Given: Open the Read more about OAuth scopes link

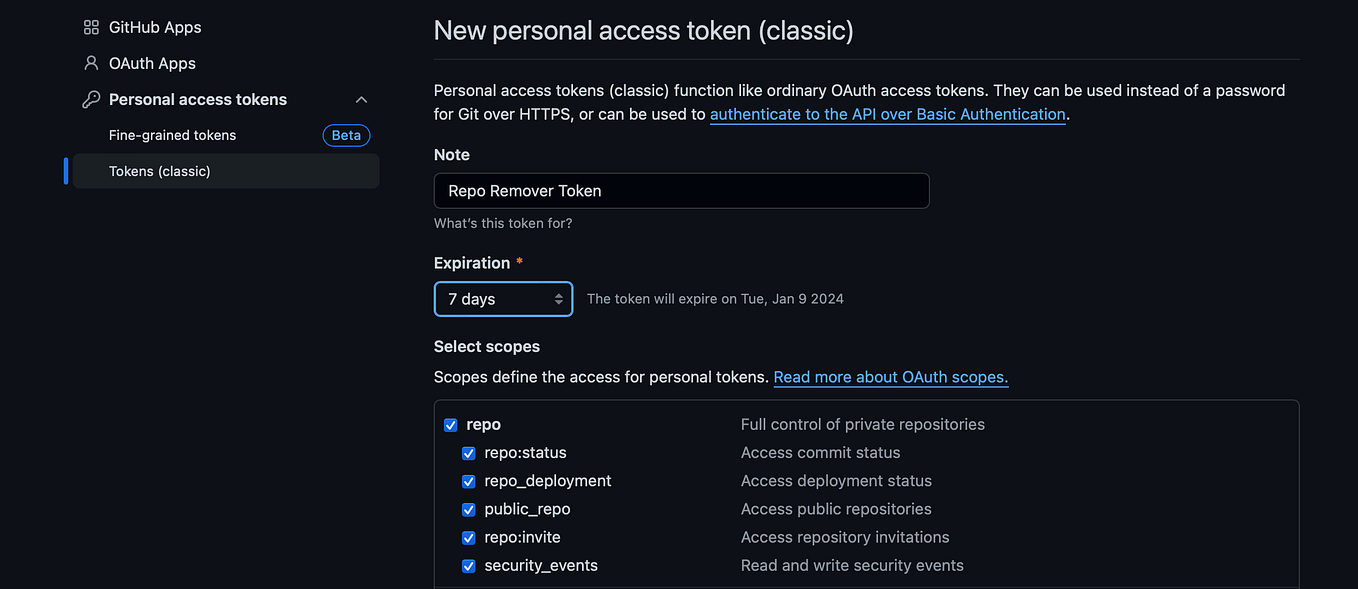Looking at the screenshot, I should tap(891, 377).
